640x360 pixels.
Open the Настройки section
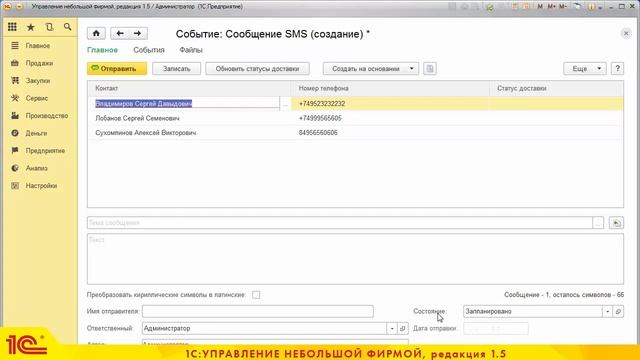(x=41, y=186)
